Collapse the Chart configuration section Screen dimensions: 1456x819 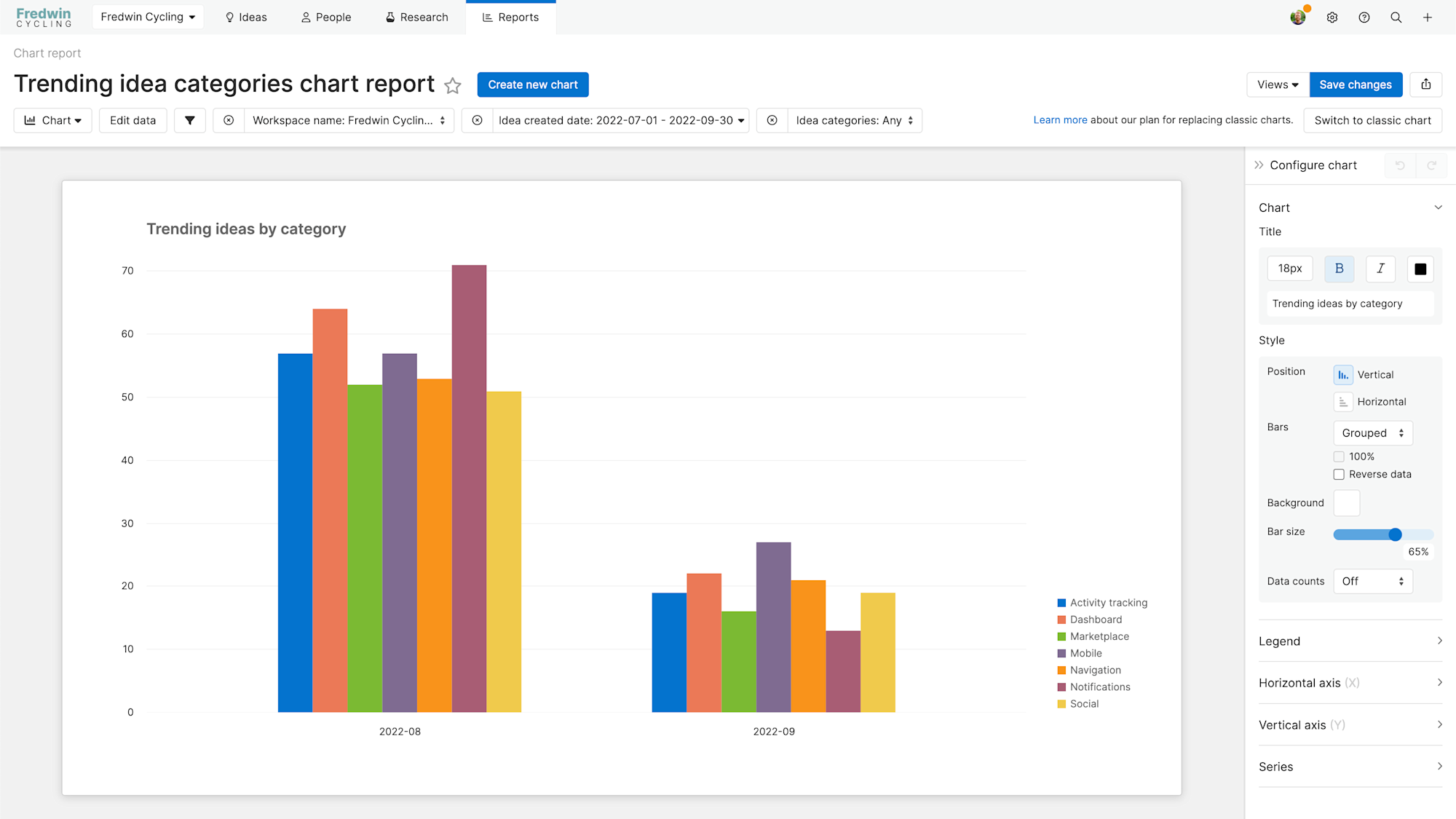tap(1438, 207)
